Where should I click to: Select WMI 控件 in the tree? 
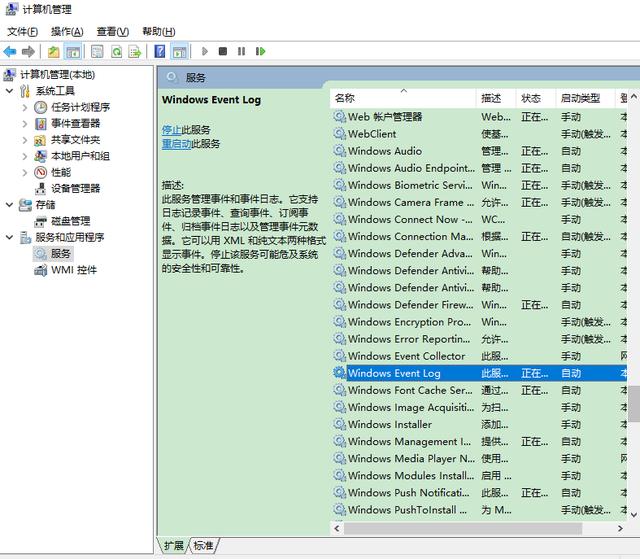click(74, 270)
